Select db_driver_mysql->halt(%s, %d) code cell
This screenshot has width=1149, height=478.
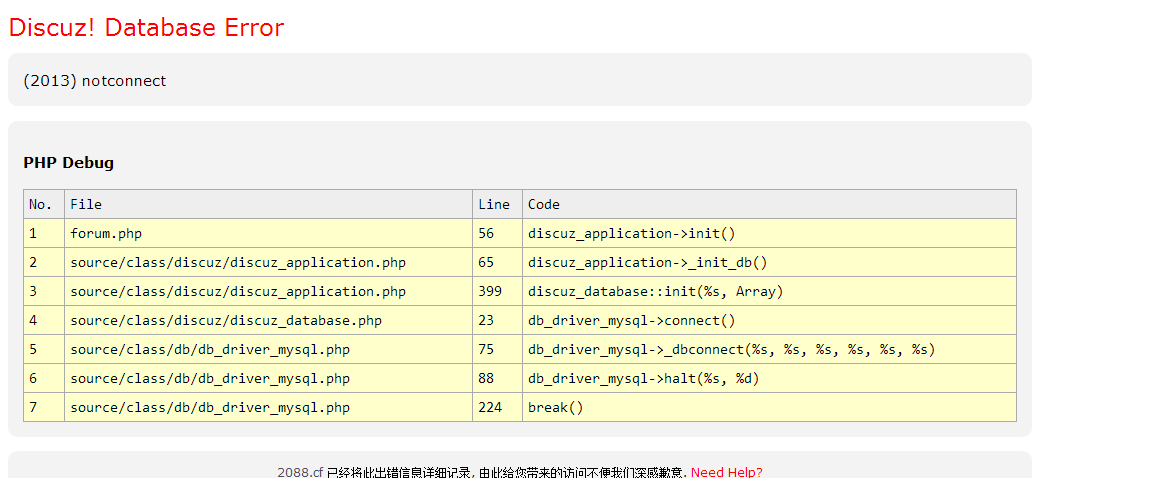coord(769,378)
